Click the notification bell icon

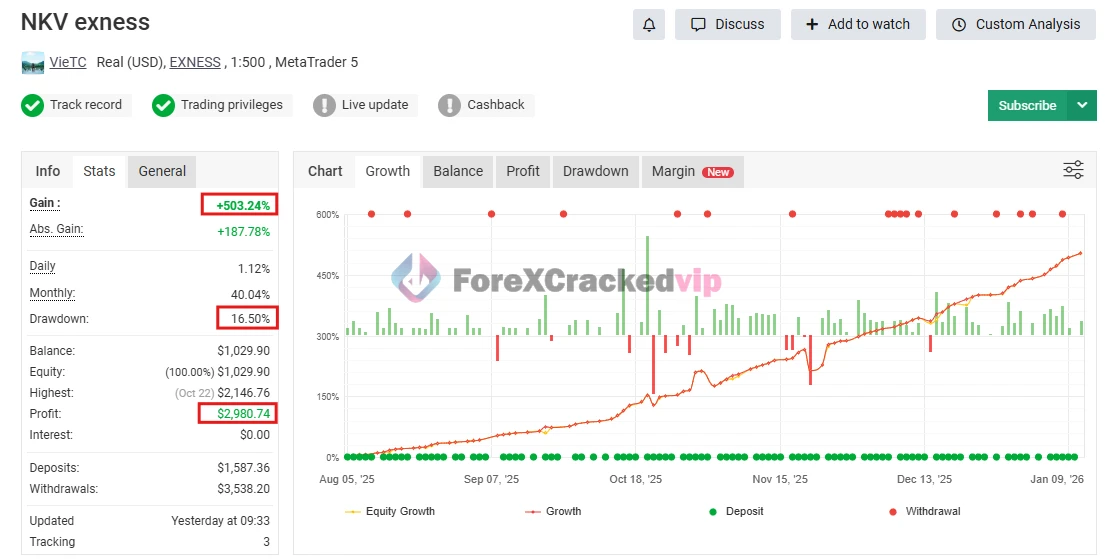[x=649, y=25]
